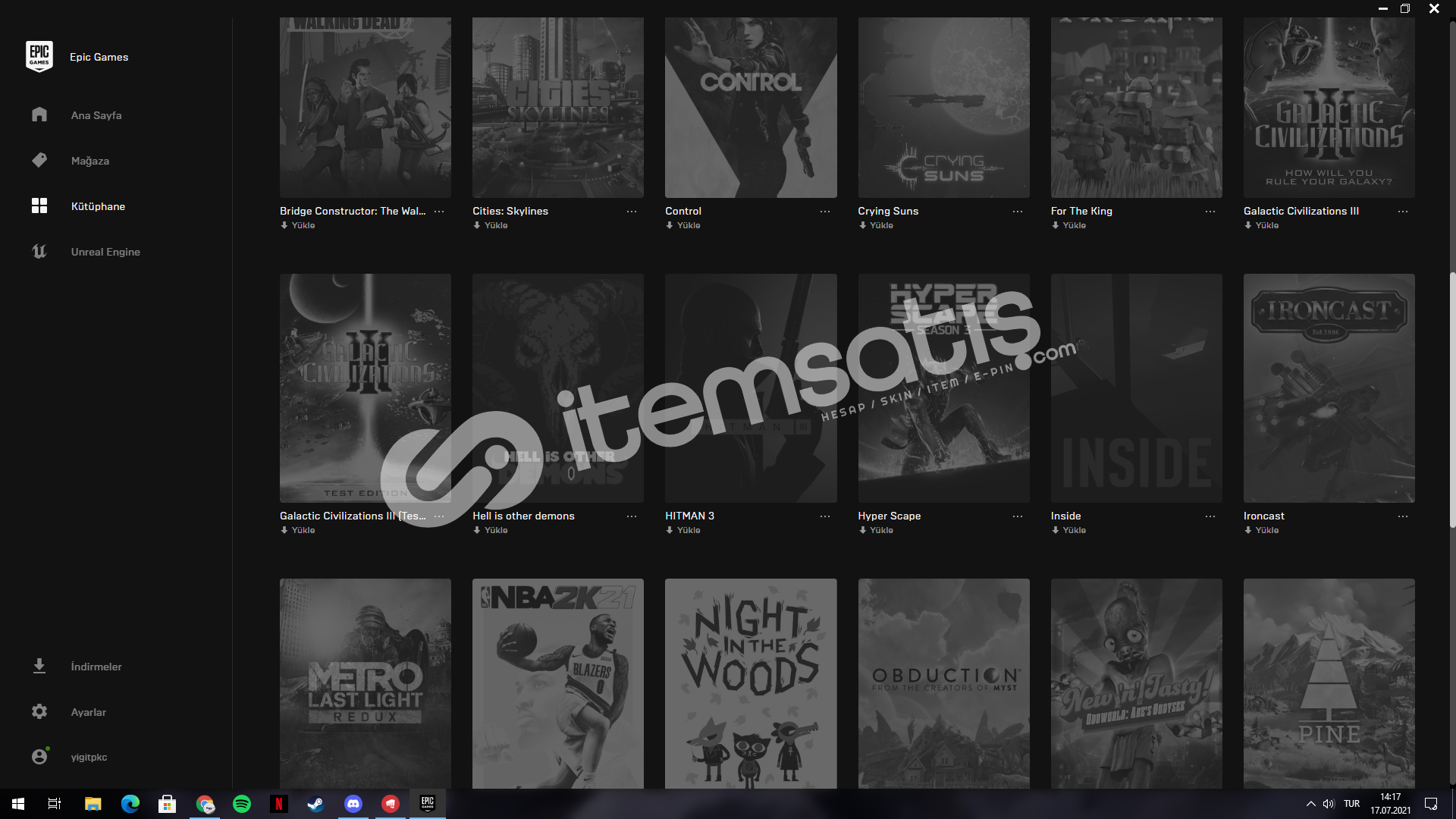
Task: Open the Control game cover
Action: 751,108
